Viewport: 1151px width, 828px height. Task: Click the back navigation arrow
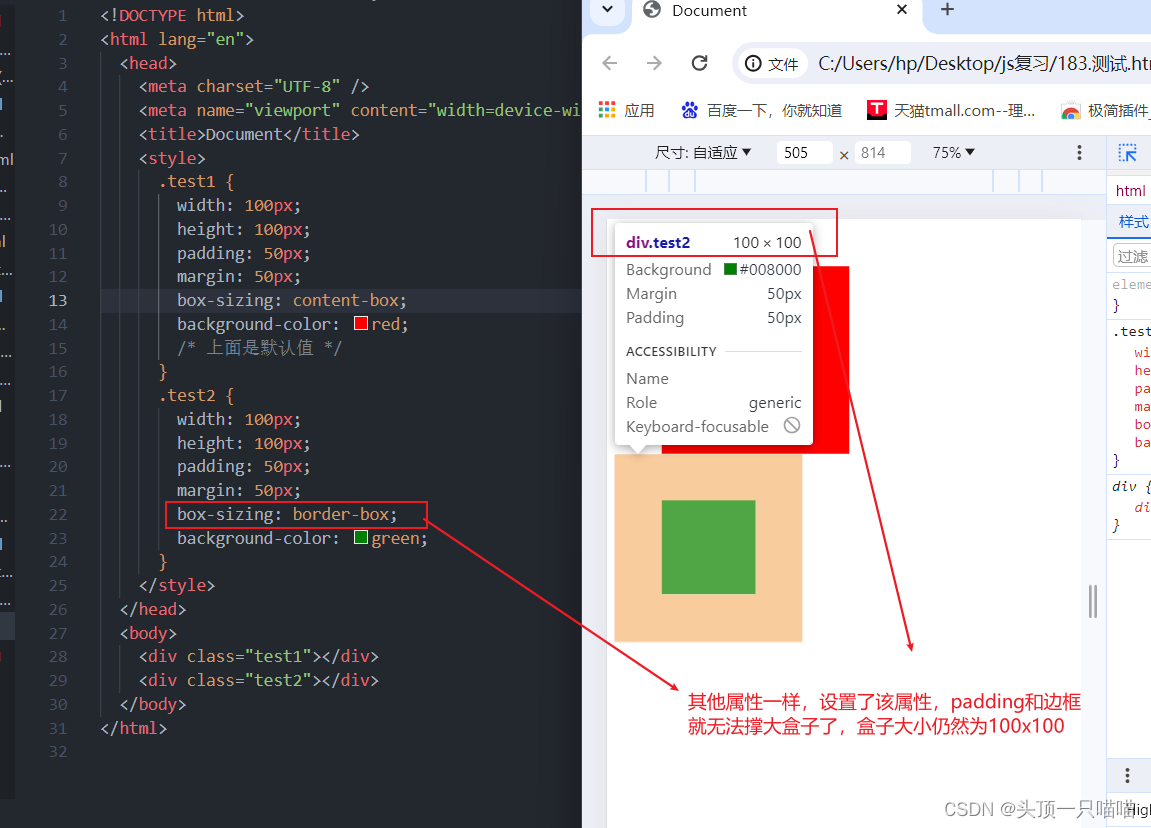(x=610, y=62)
